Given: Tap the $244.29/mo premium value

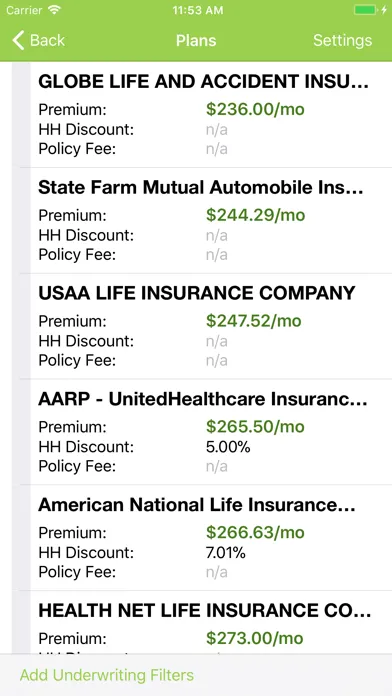Looking at the screenshot, I should coord(256,215).
